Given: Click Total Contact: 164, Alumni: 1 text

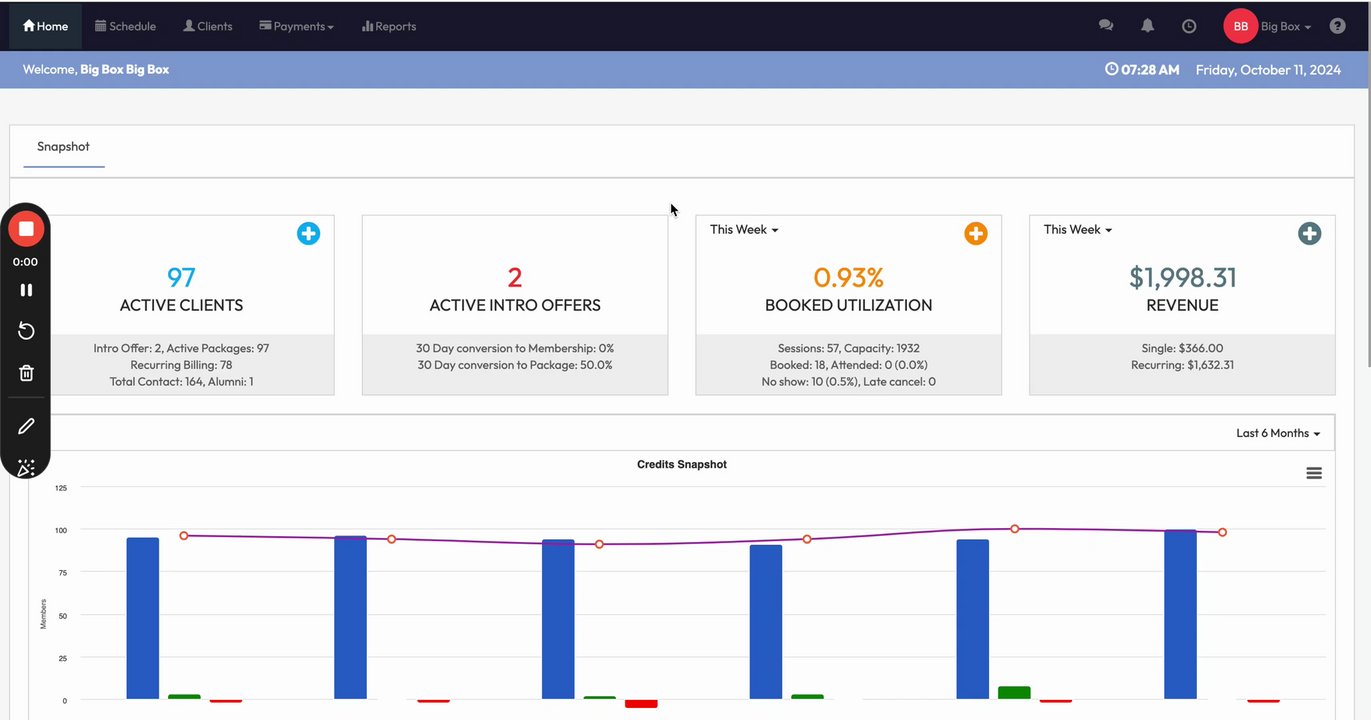Looking at the screenshot, I should pyautogui.click(x=181, y=381).
